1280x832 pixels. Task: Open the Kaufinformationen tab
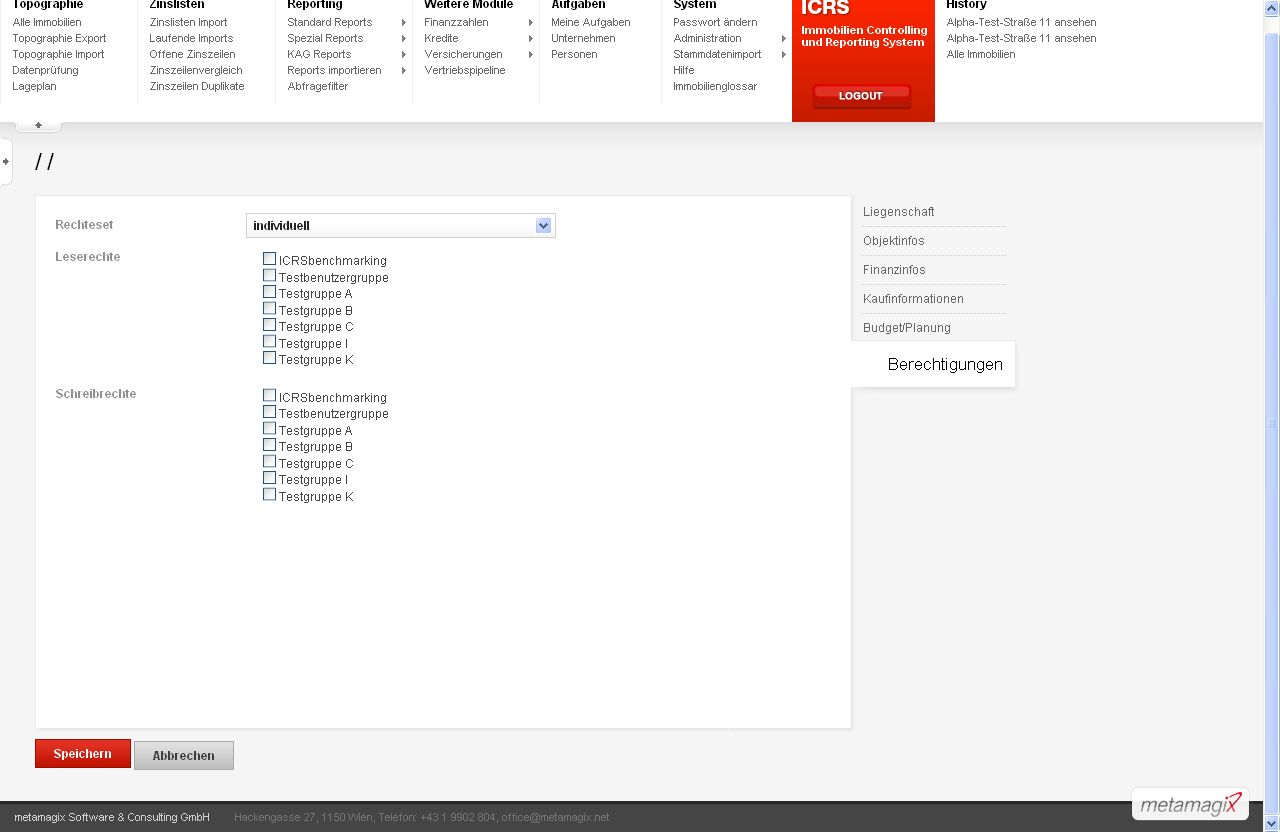[913, 299]
